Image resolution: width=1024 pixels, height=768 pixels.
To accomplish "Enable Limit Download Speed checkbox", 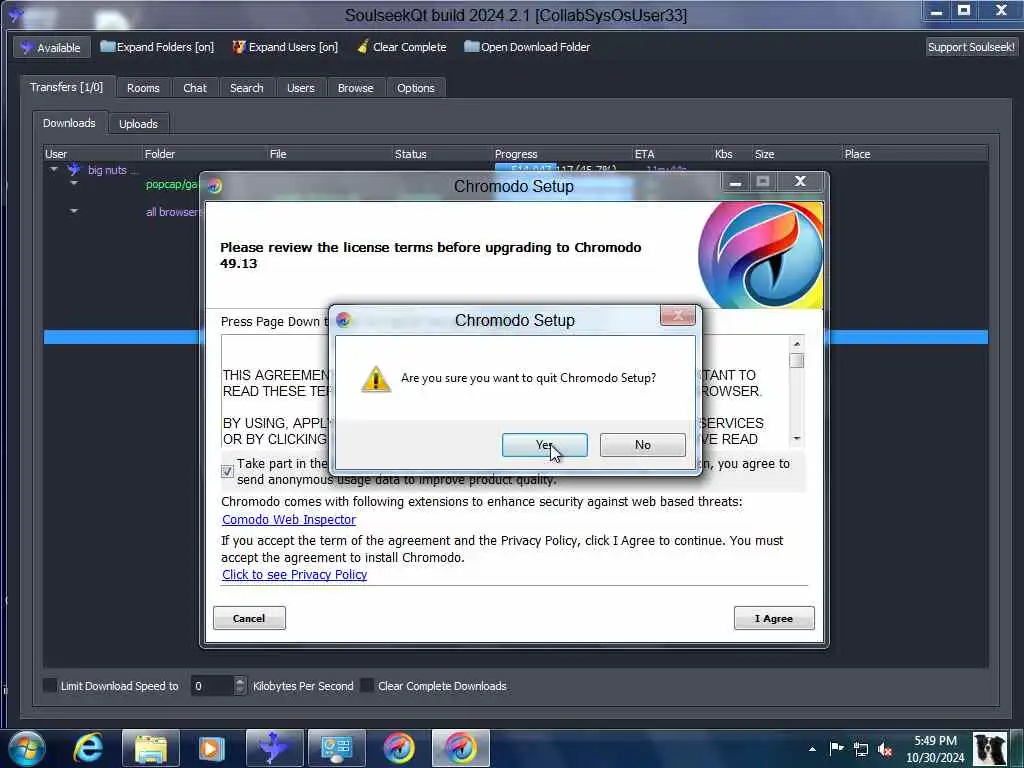I will 50,685.
